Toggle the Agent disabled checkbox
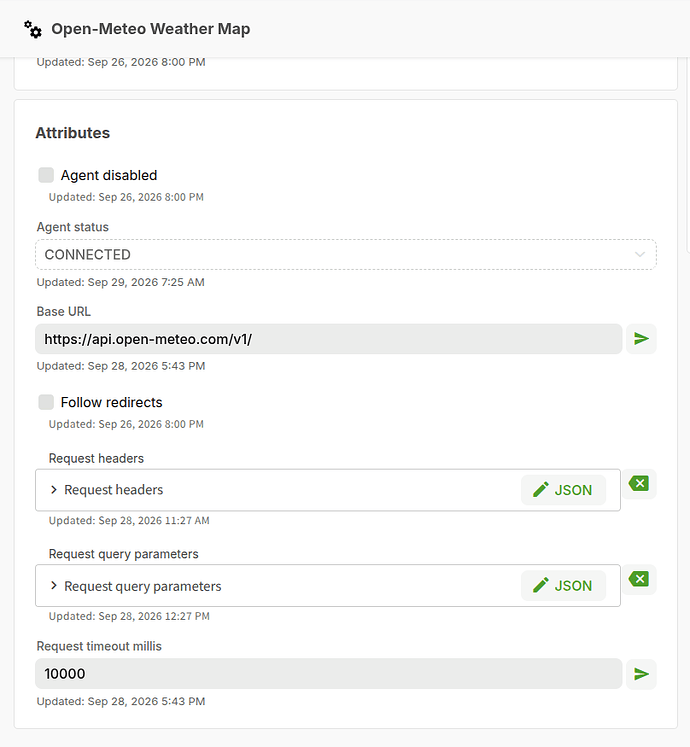This screenshot has width=690, height=747. click(x=46, y=175)
